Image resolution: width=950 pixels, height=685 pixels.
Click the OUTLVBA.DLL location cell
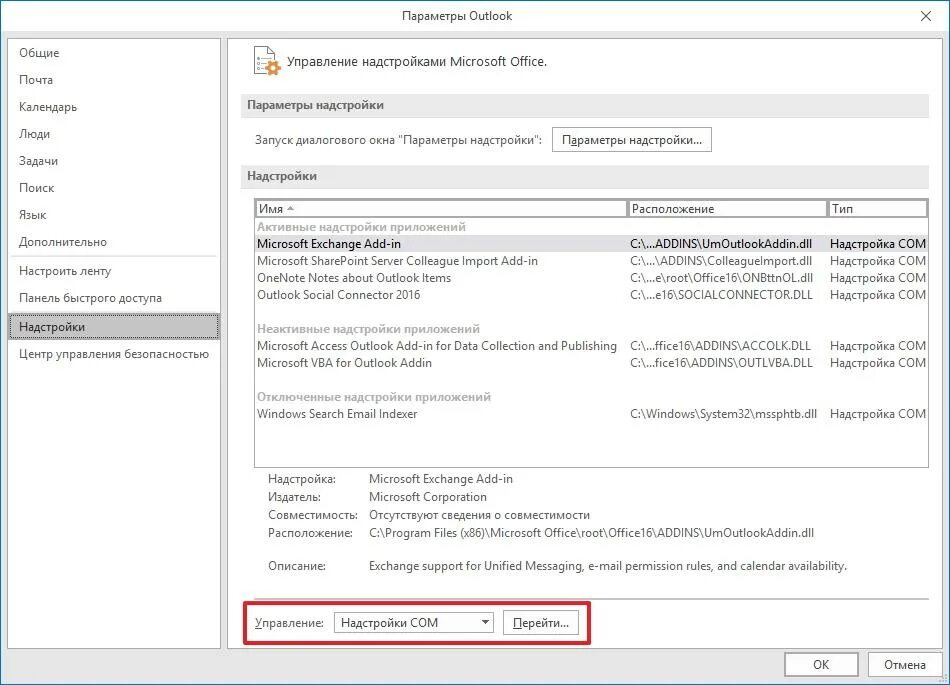pyautogui.click(x=721, y=362)
